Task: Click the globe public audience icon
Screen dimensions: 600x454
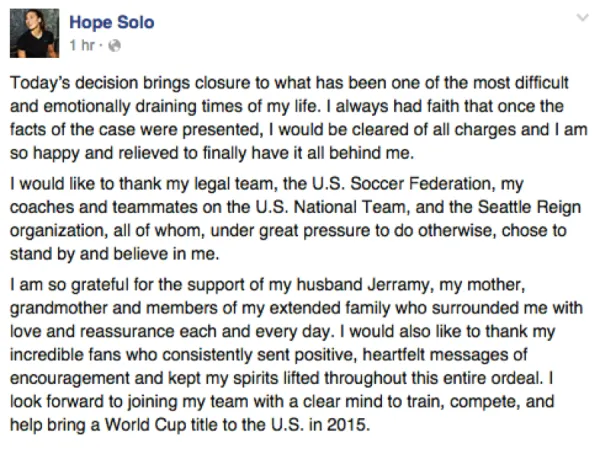Action: tap(114, 45)
